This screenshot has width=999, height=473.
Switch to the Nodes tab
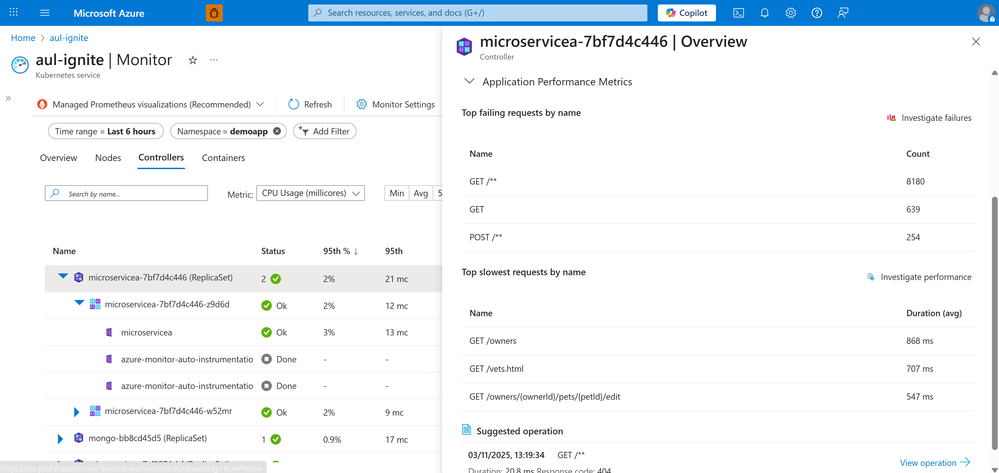(108, 157)
